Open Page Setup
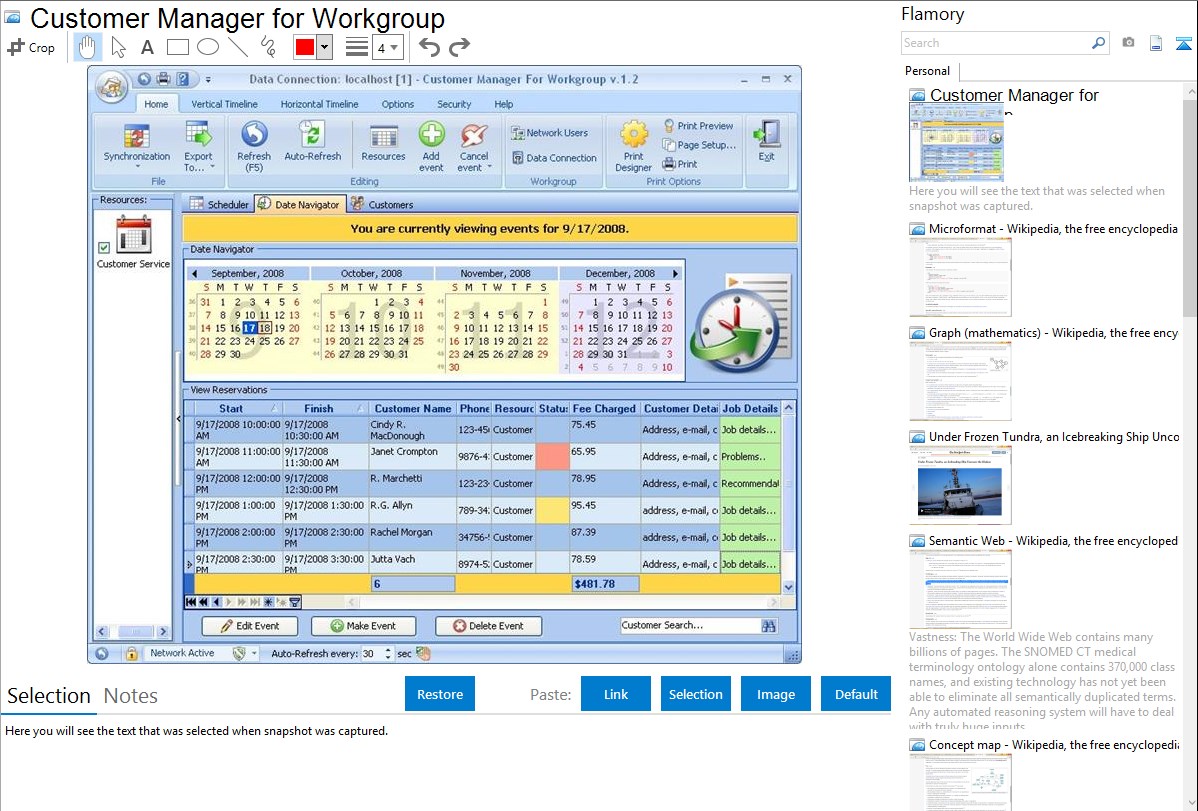Screen dimensions: 1198x811 click(699, 144)
